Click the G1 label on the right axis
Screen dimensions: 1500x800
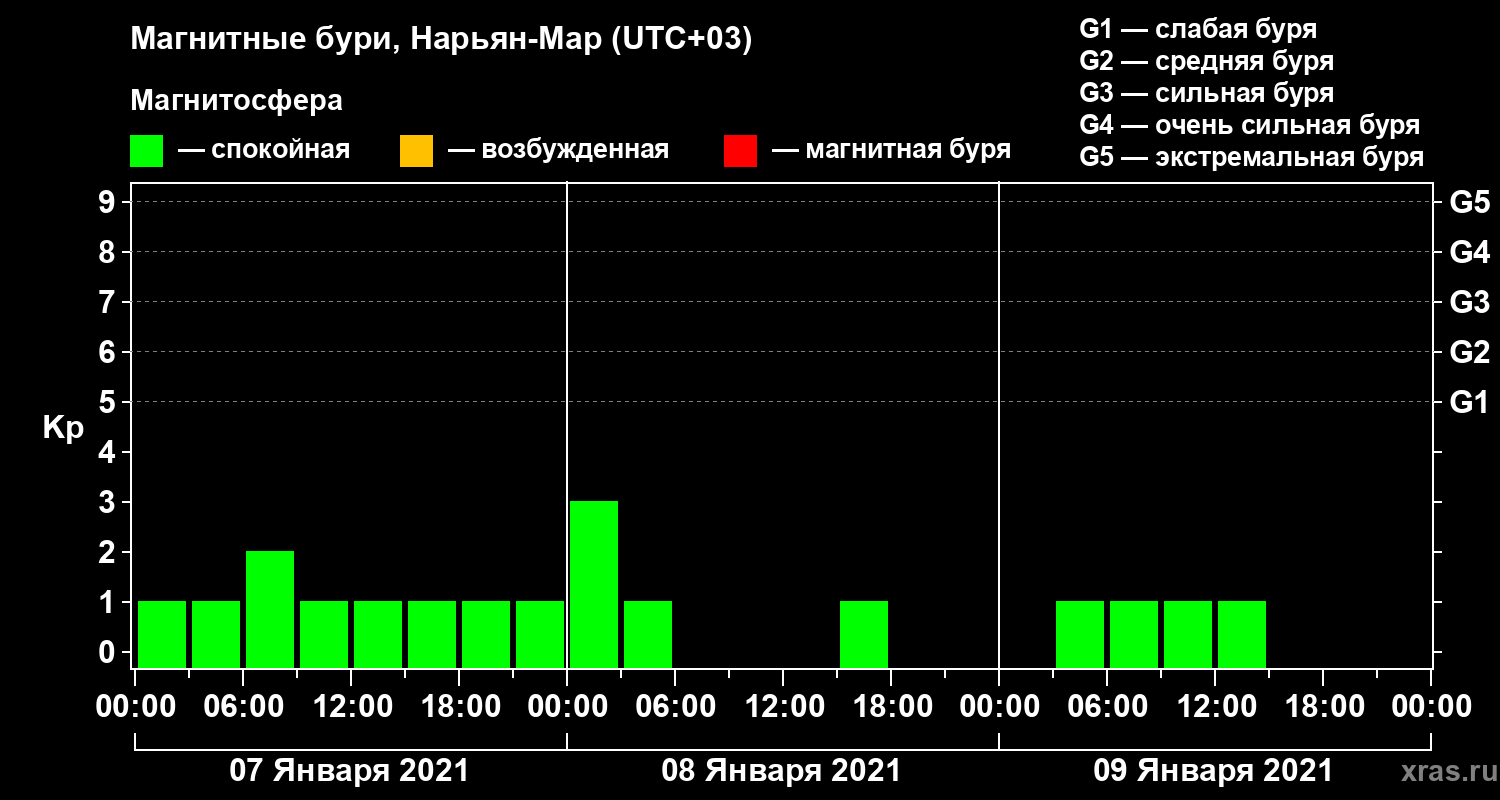tap(1469, 402)
